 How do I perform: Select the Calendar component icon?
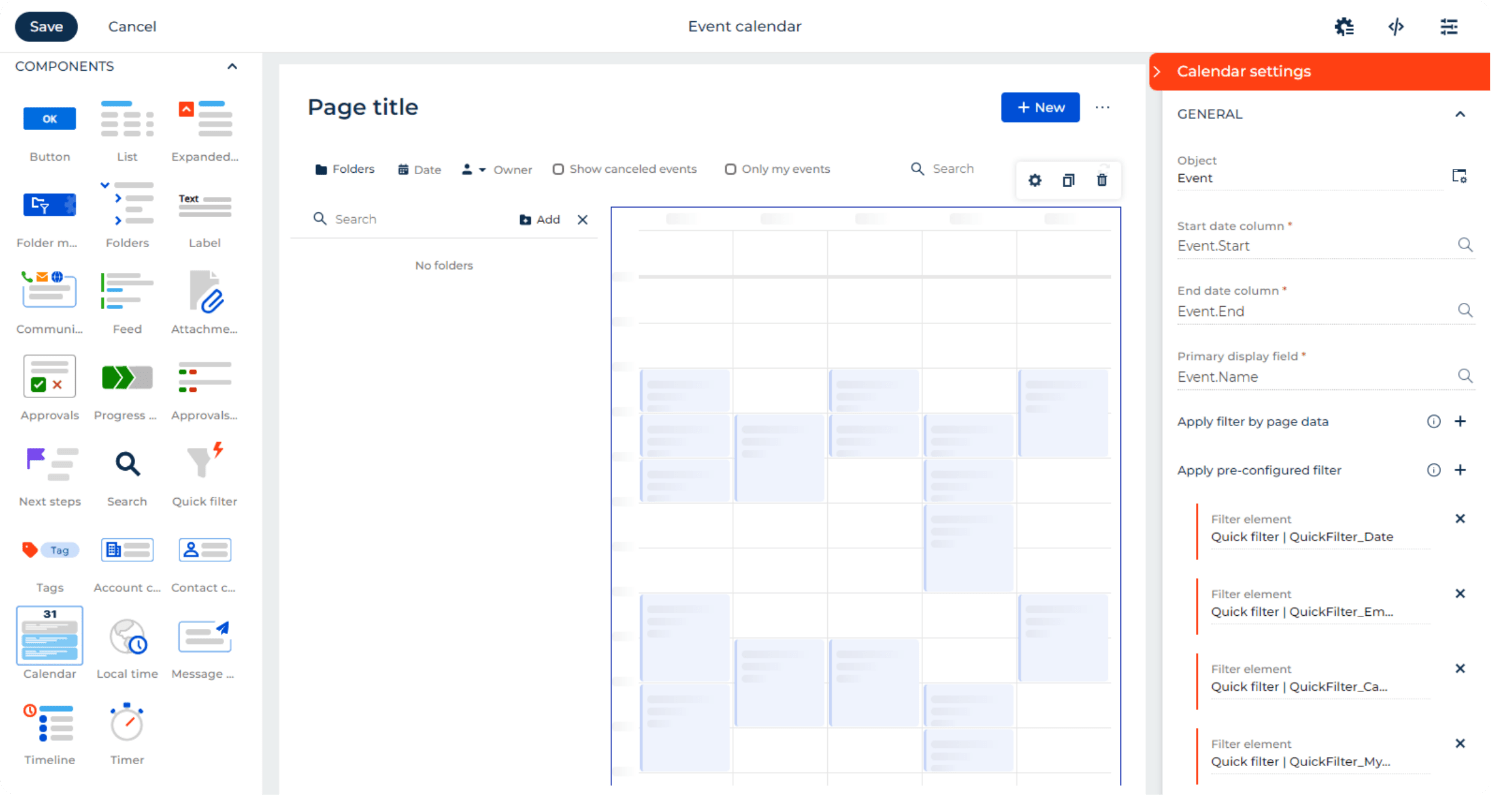point(49,636)
